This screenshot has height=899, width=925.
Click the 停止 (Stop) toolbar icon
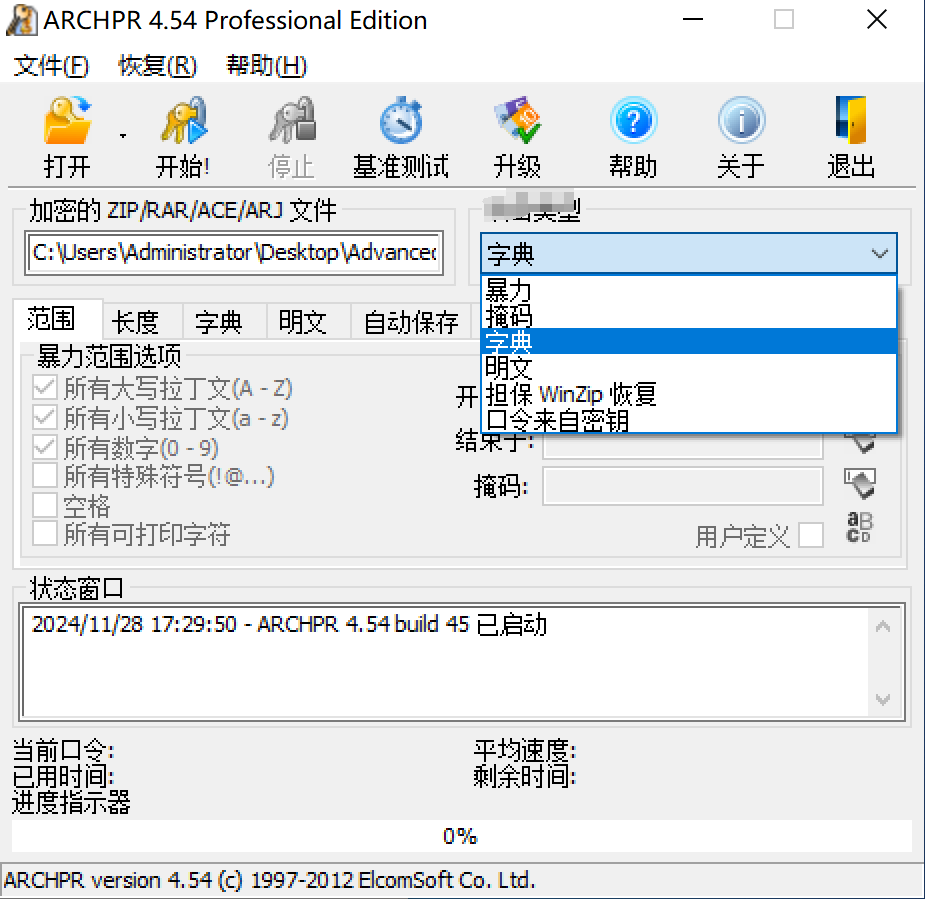click(291, 122)
